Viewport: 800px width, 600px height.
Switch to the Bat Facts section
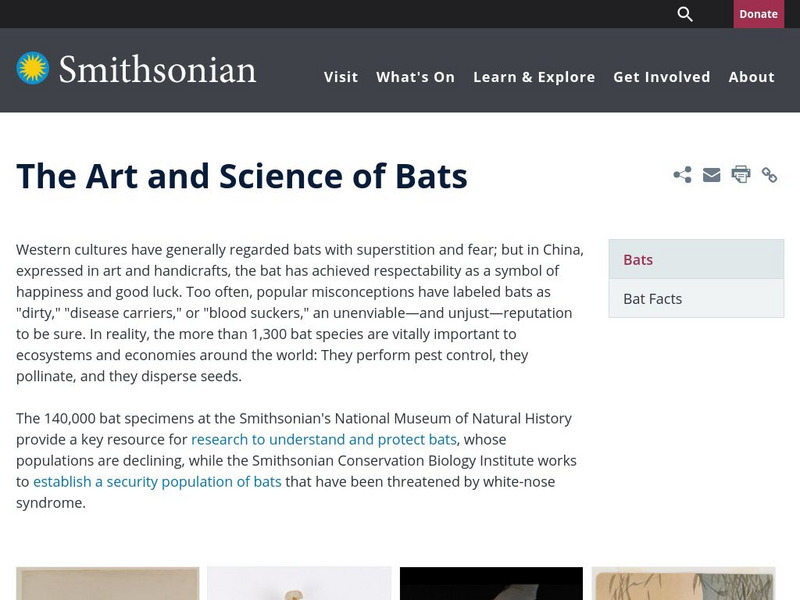pos(651,297)
